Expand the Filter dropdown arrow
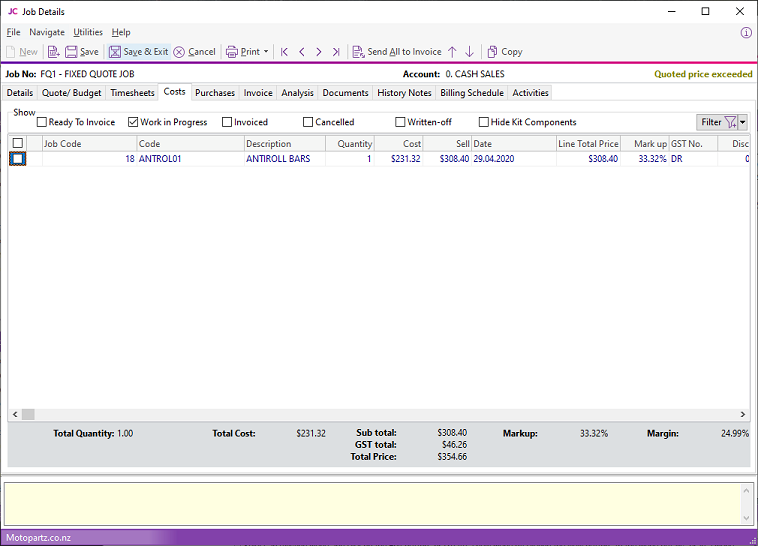 [x=743, y=122]
